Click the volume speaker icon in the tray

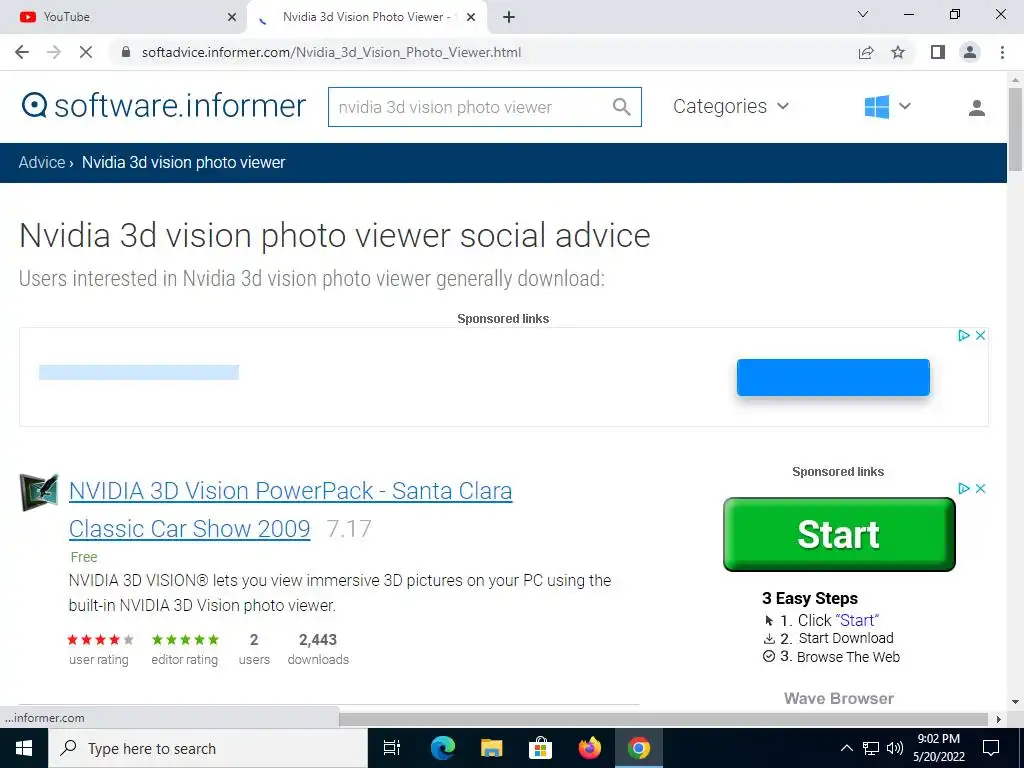pyautogui.click(x=895, y=748)
